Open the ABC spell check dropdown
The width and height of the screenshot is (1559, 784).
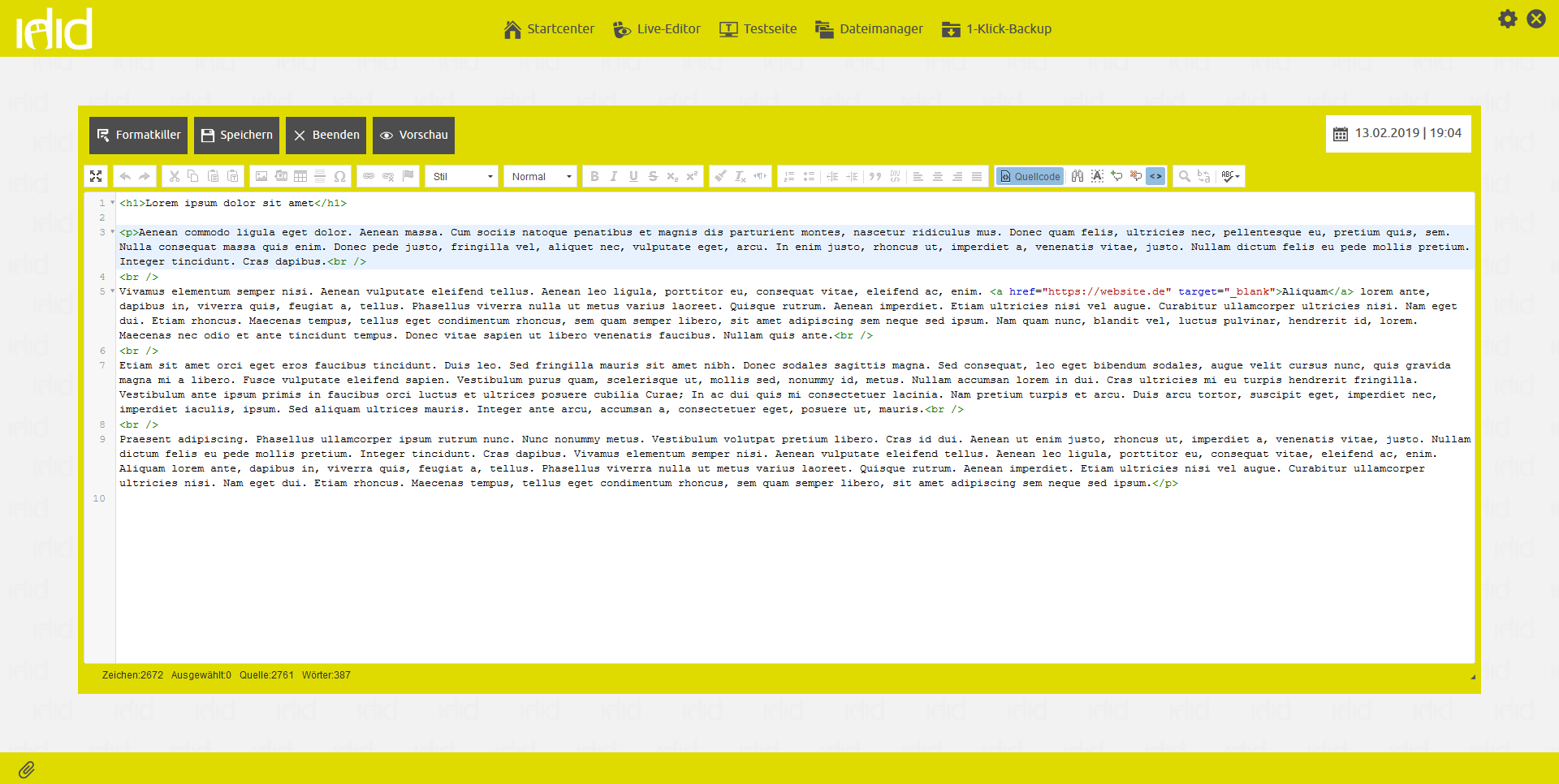(x=1231, y=176)
